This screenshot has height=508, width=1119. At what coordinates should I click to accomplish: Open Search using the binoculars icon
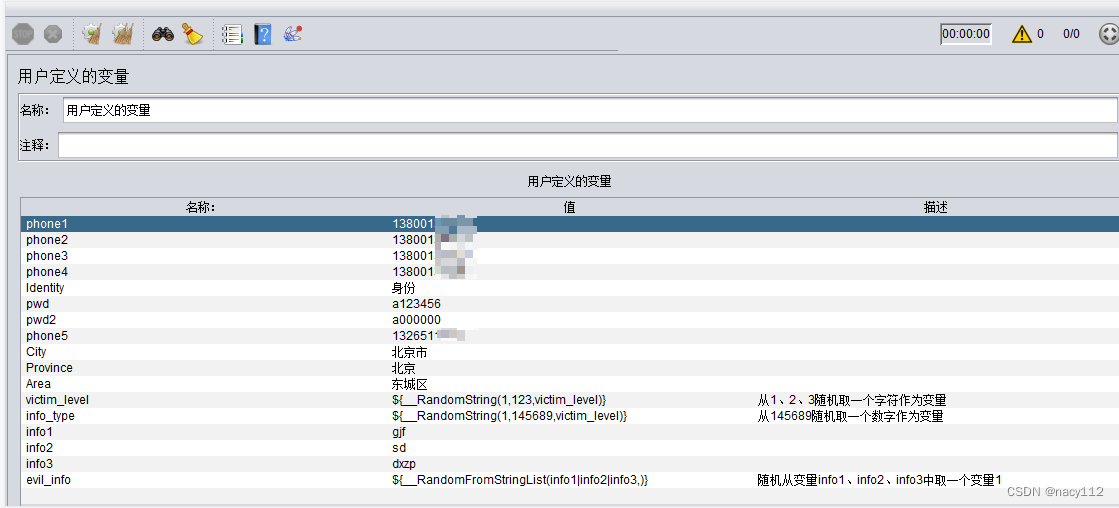(163, 34)
